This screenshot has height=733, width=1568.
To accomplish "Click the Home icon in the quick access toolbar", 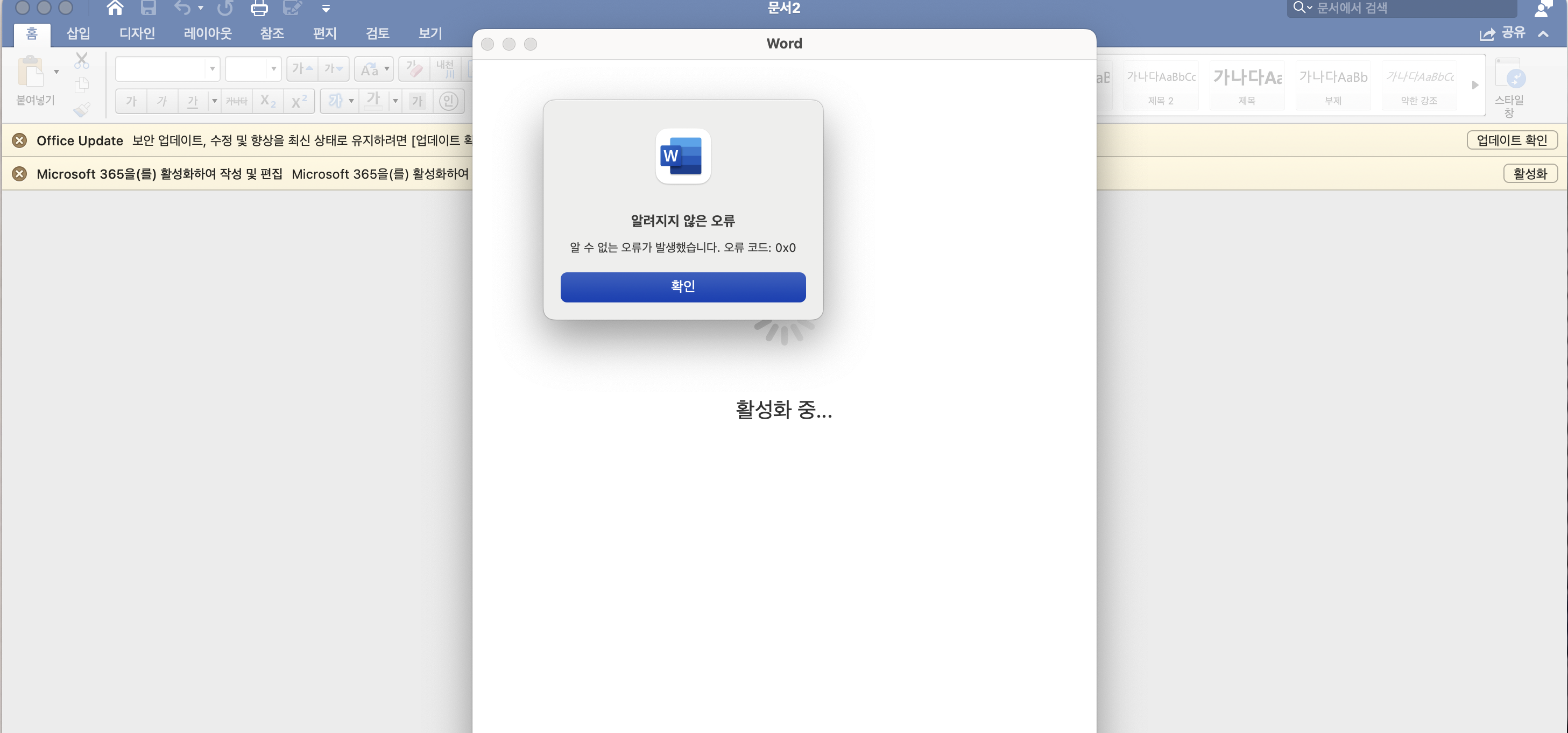I will coord(115,8).
